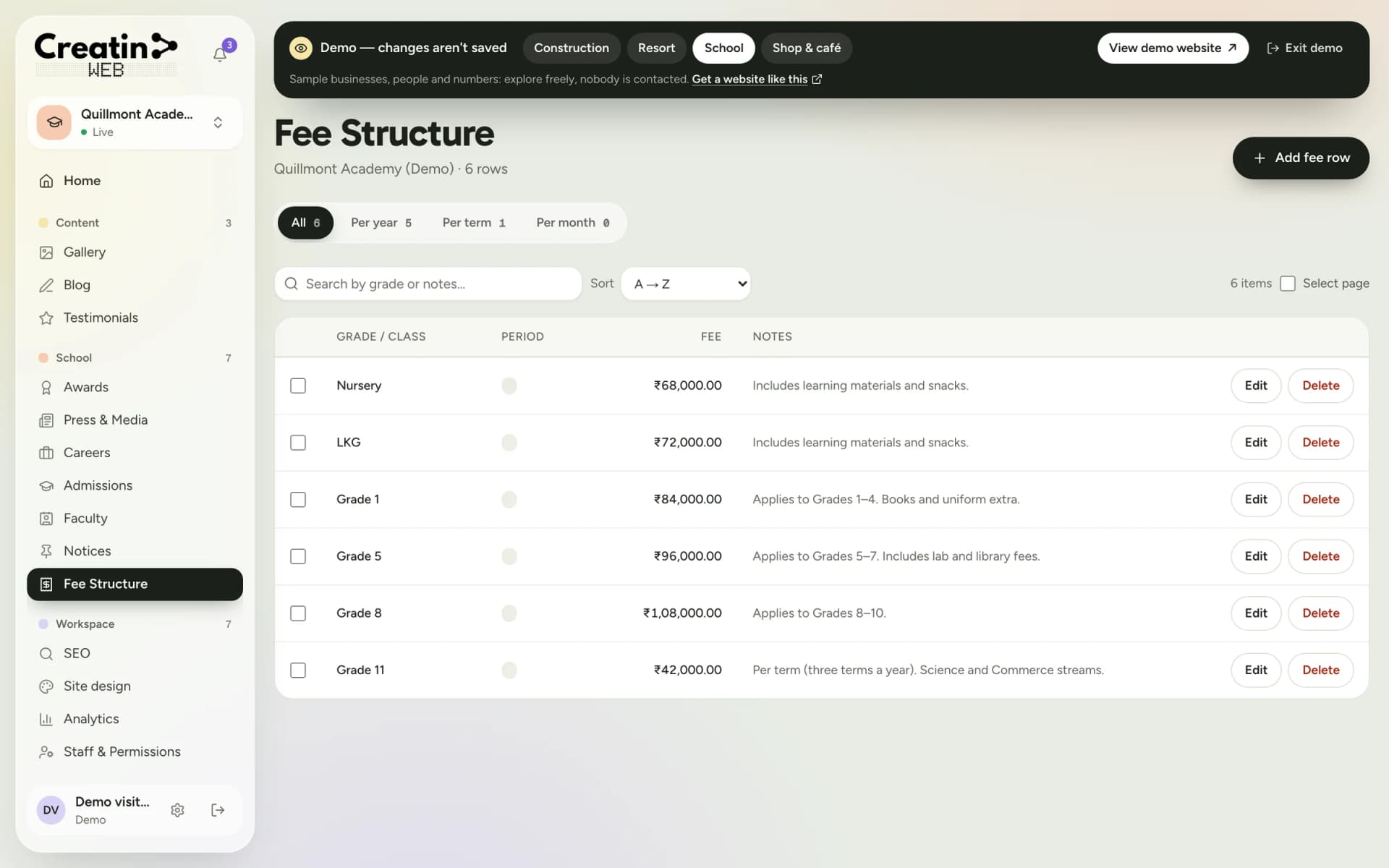
Task: Click the log out icon in sidebar footer
Action: (218, 810)
